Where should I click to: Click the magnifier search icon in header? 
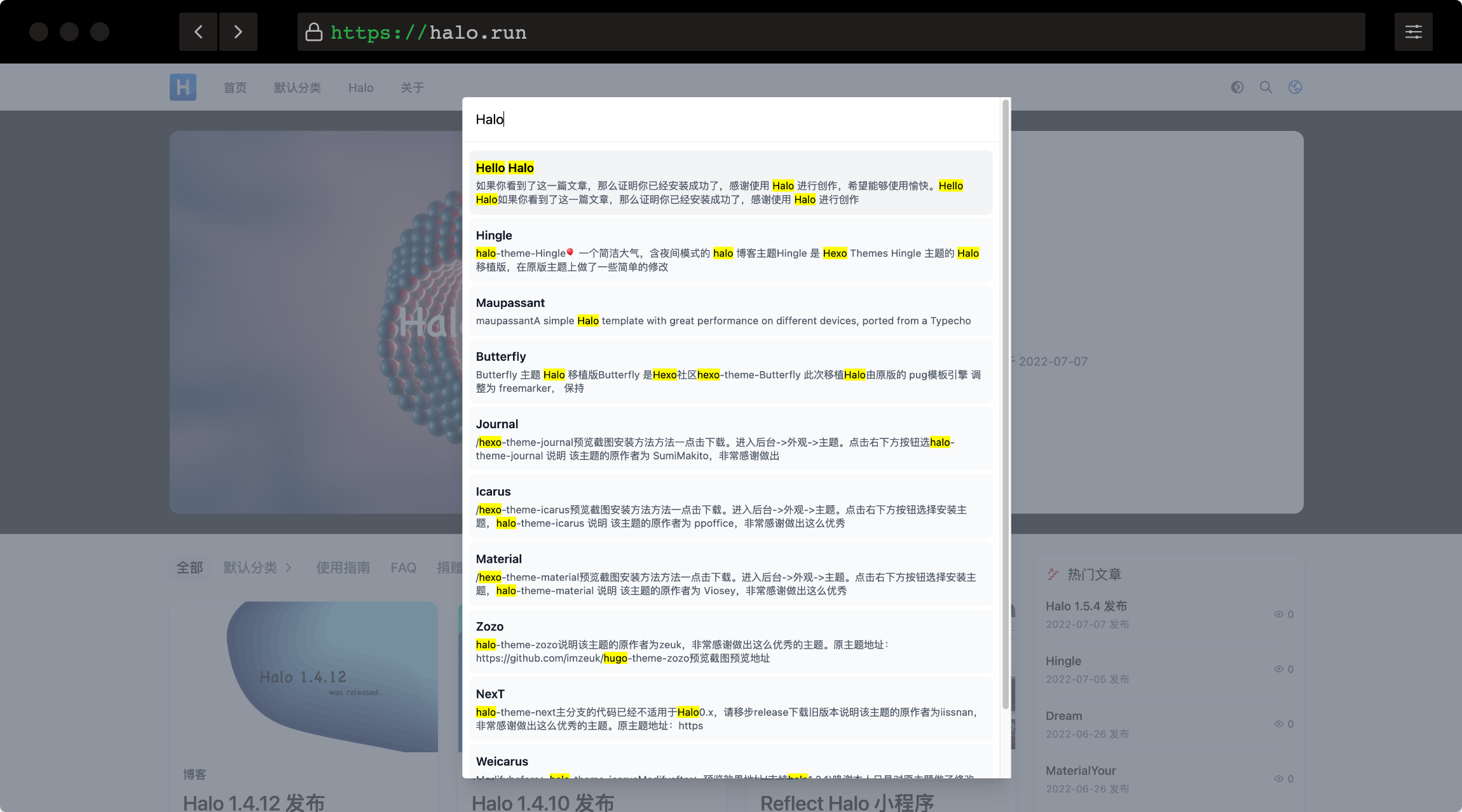pos(1266,87)
